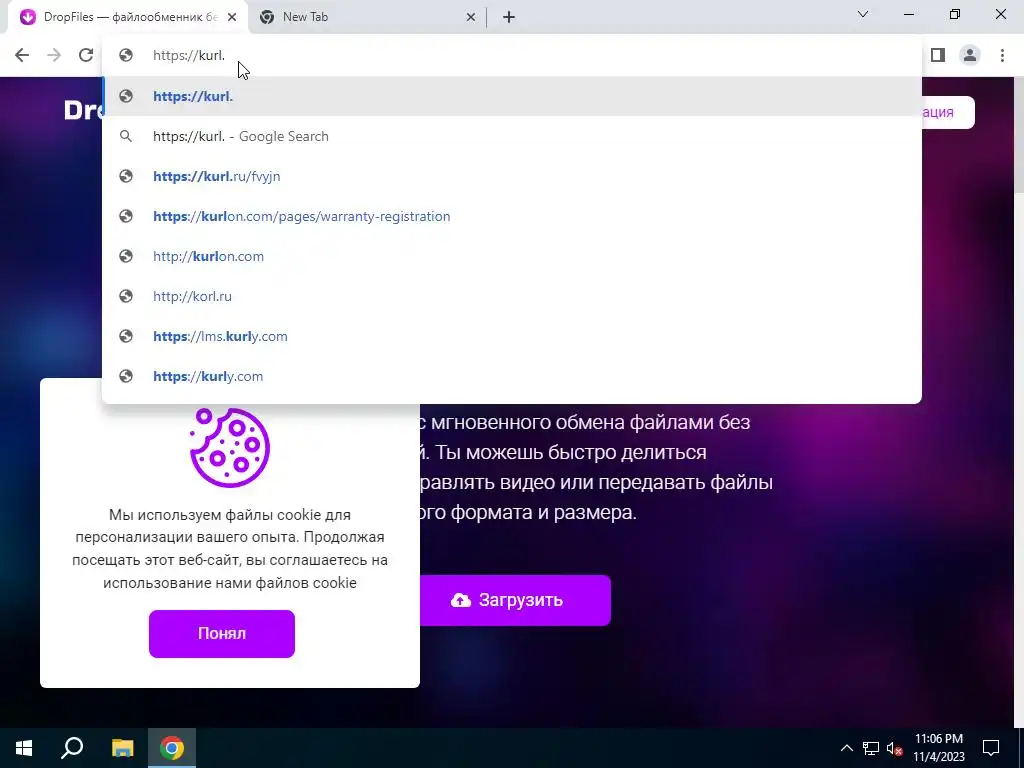Viewport: 1024px width, 768px height.
Task: Click the Загрузить upload button
Action: click(x=515, y=600)
